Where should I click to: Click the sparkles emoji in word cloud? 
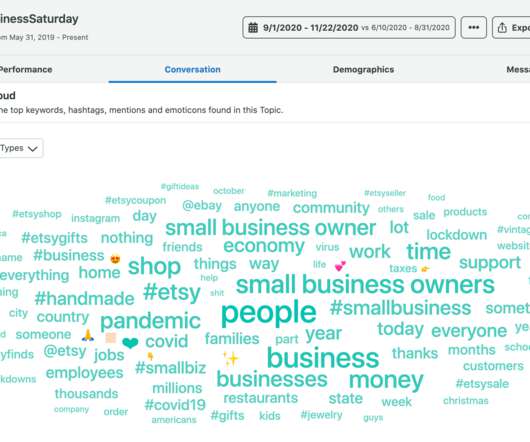pos(231,359)
